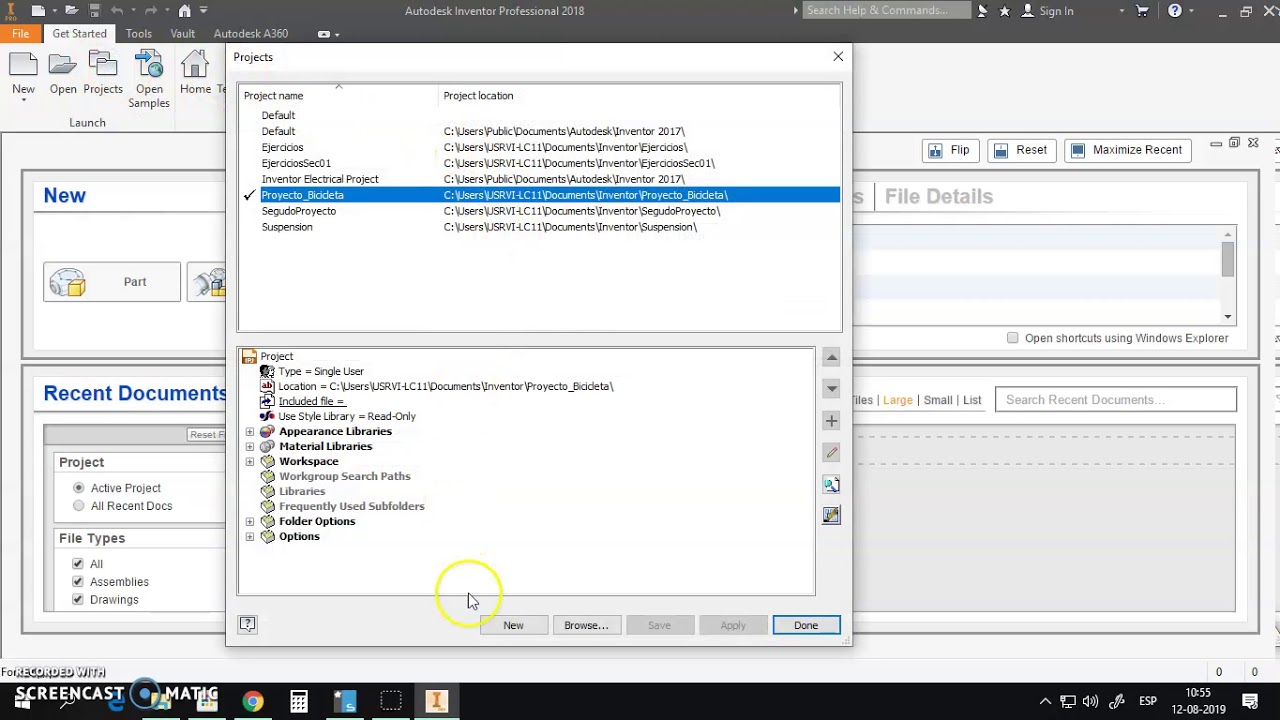The image size is (1280, 720).
Task: Select the Active Project radio button
Action: (x=79, y=488)
